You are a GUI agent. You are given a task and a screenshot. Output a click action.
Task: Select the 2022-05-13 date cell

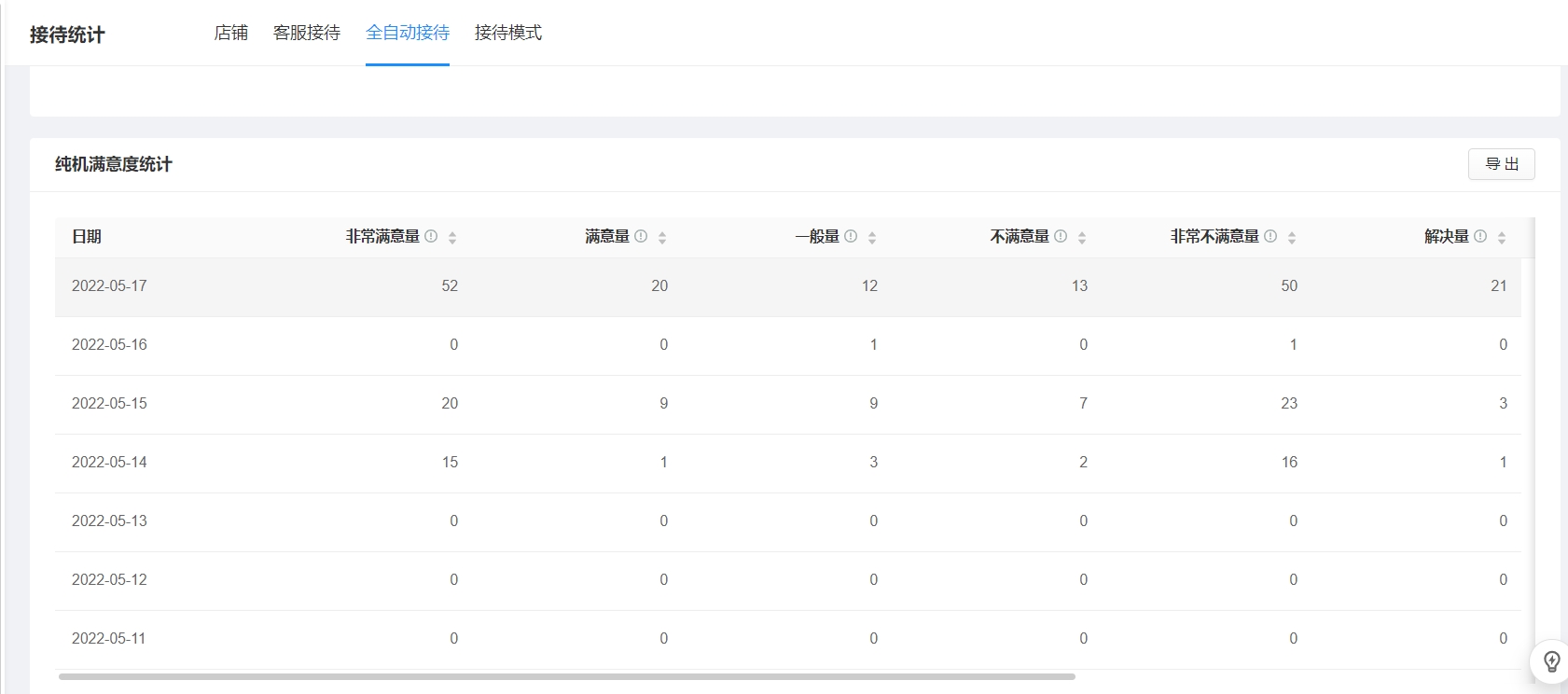click(x=109, y=521)
